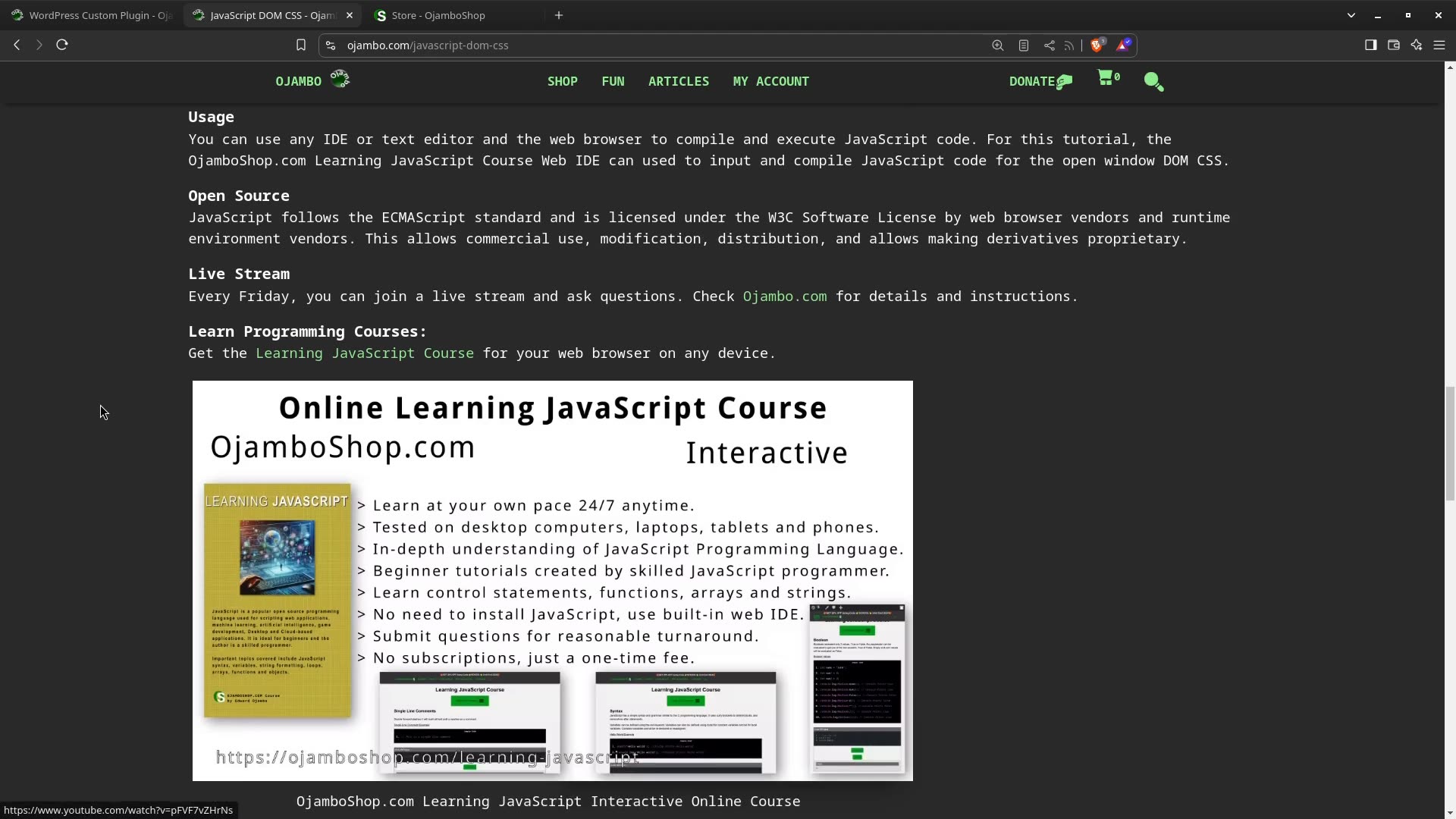Bookmark this page
Viewport: 1456px width, 819px height.
301,45
